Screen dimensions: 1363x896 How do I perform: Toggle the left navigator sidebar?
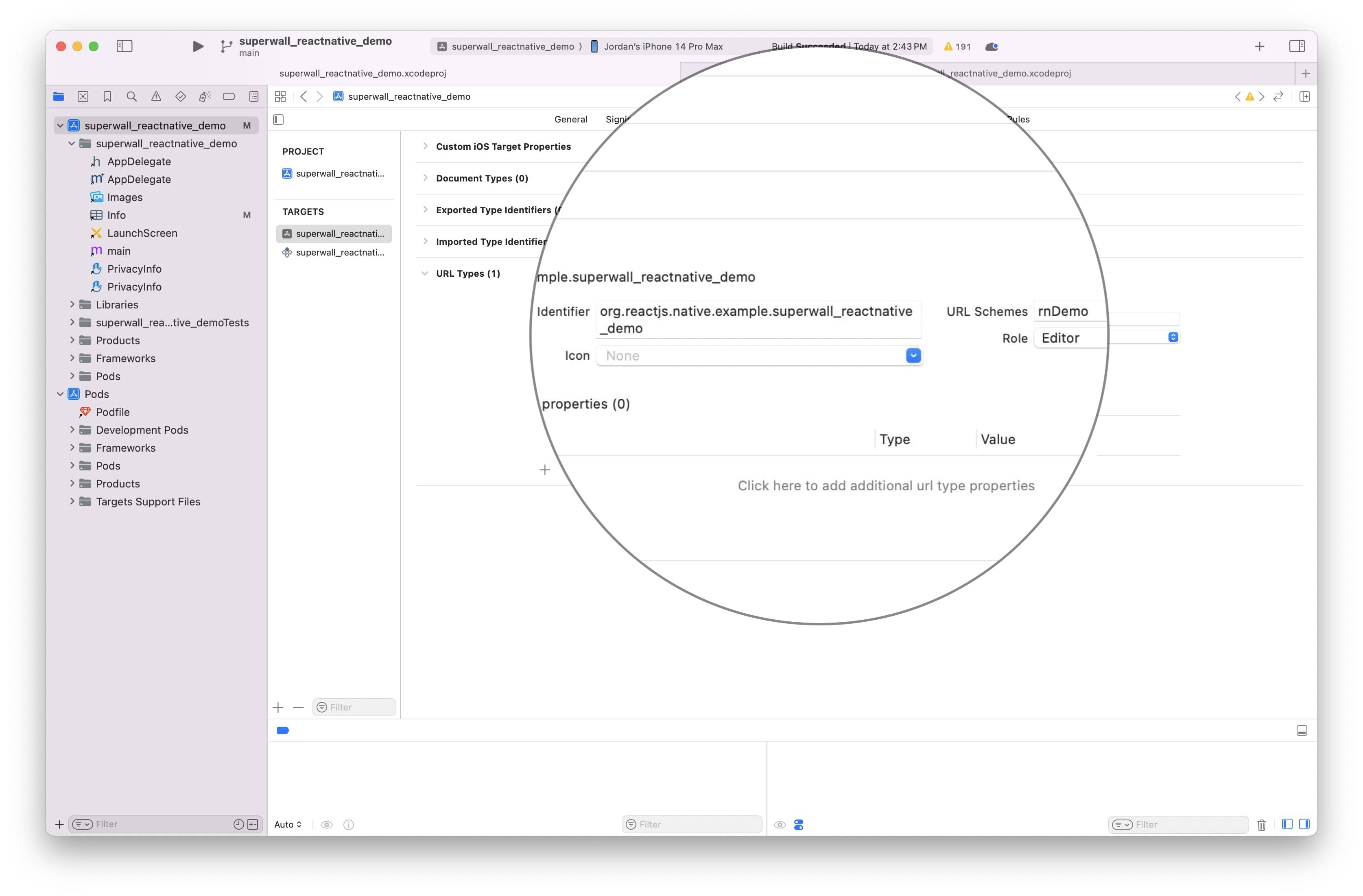(124, 46)
